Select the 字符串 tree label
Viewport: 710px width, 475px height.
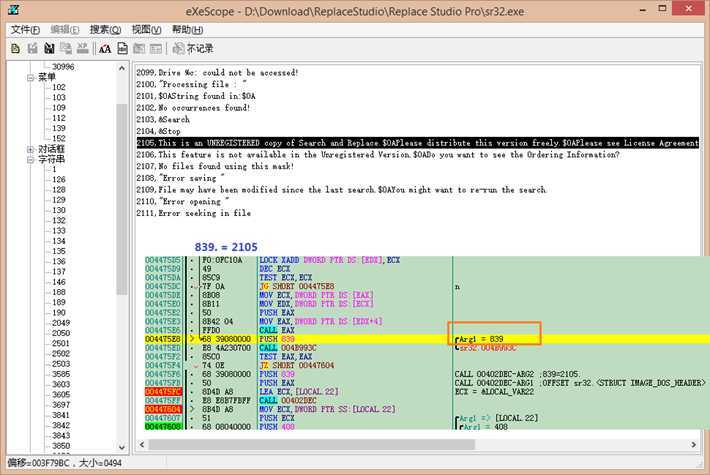[51, 159]
